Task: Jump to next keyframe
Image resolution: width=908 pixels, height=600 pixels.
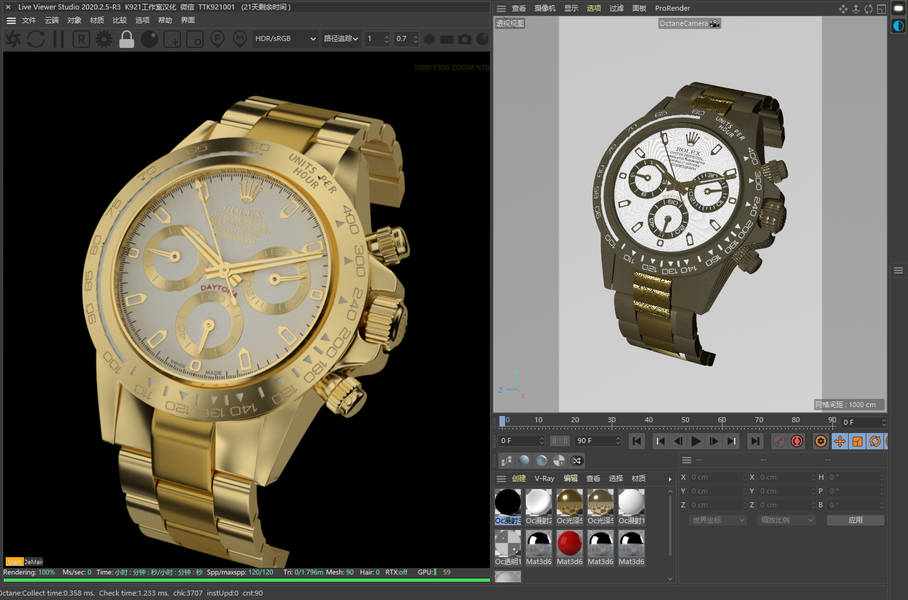Action: [x=732, y=441]
